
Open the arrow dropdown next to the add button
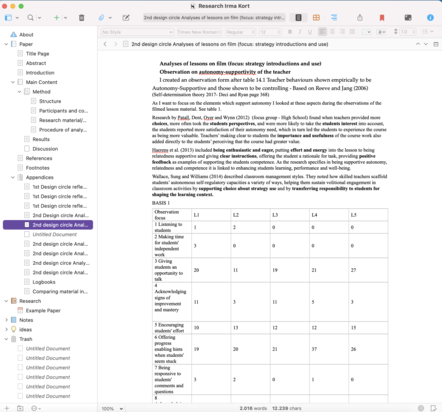tap(65, 18)
